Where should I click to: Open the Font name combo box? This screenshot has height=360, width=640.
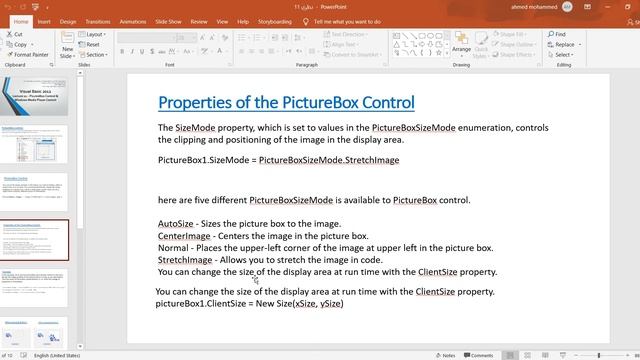[146, 38]
